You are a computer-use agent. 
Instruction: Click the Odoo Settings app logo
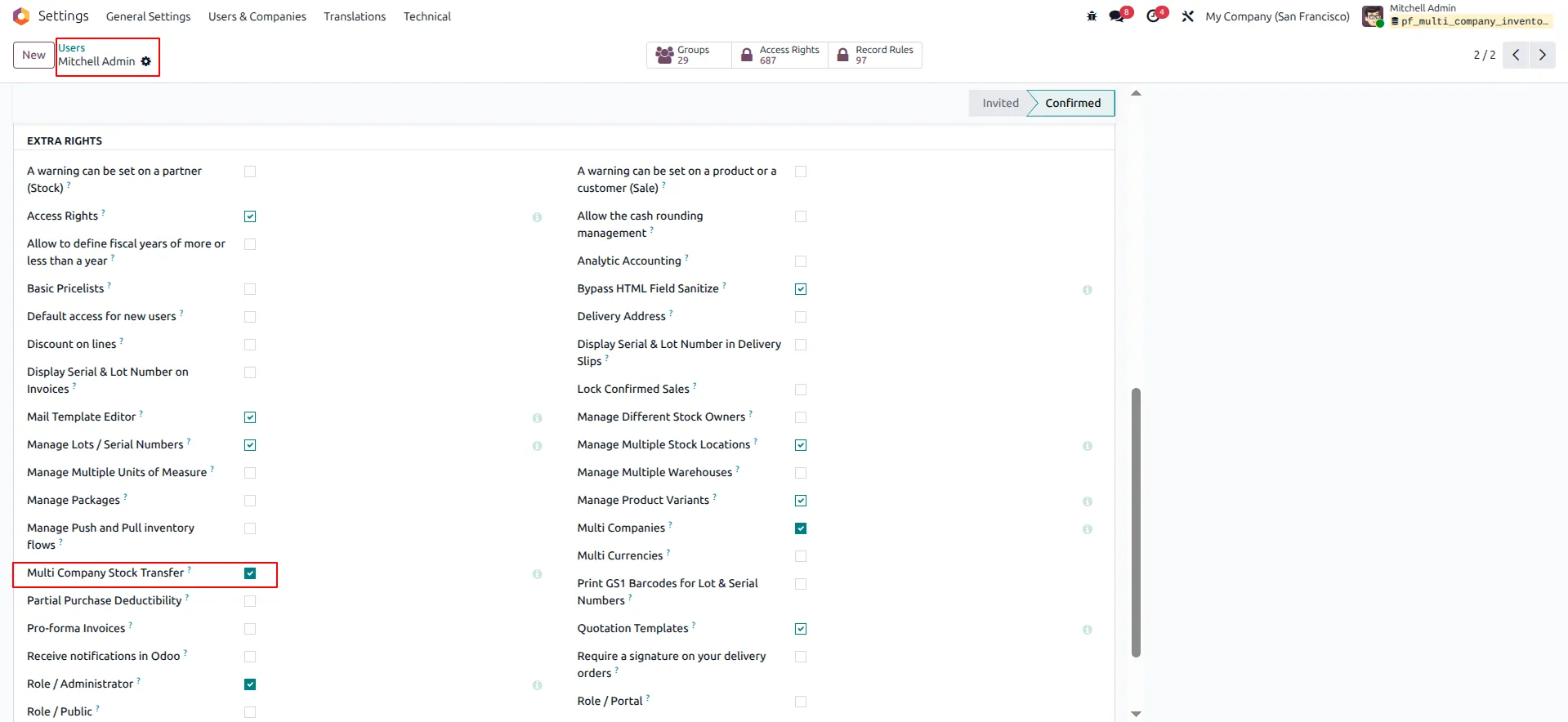pyautogui.click(x=21, y=16)
